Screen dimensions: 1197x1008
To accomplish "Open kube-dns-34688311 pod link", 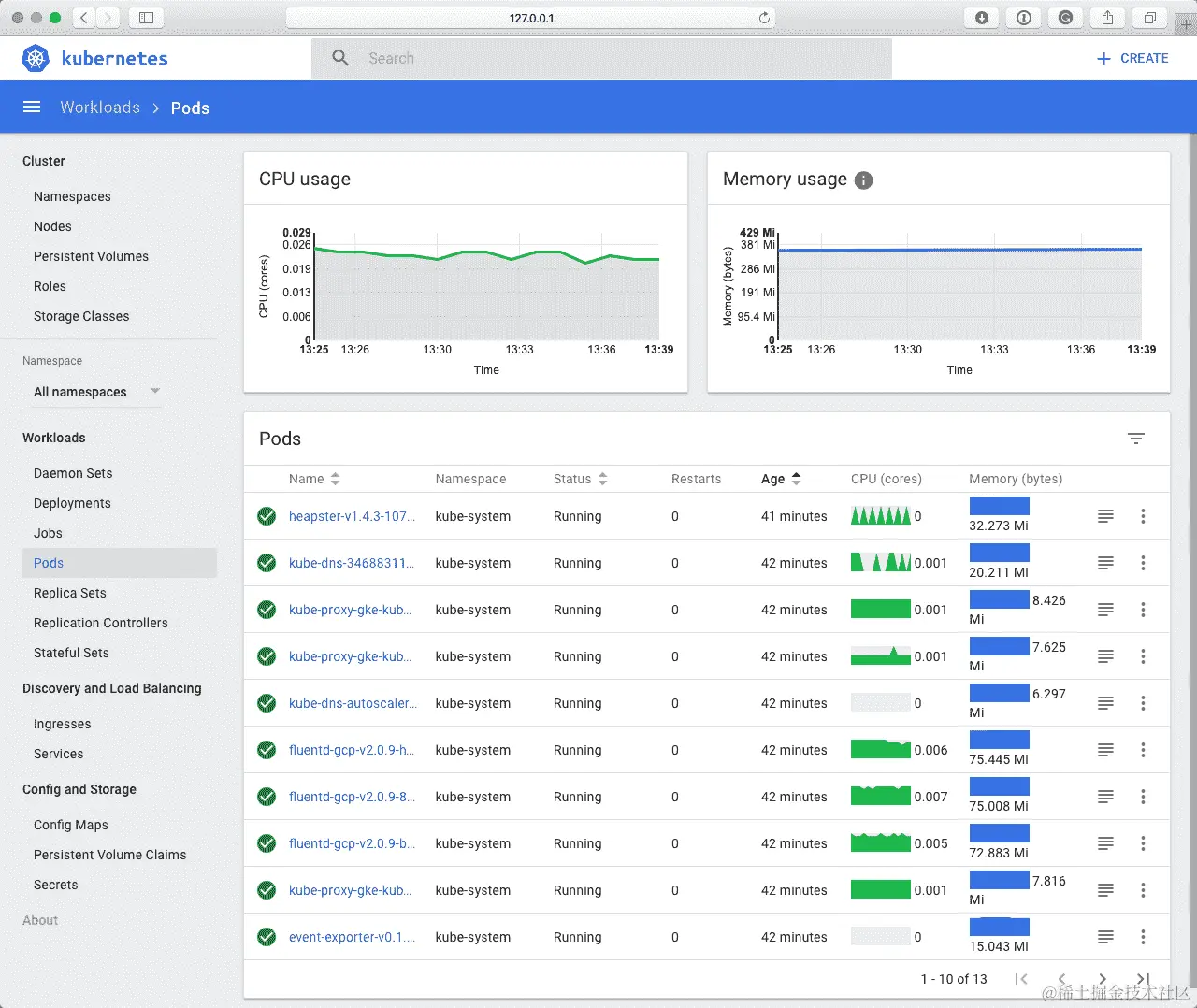I will tap(351, 563).
